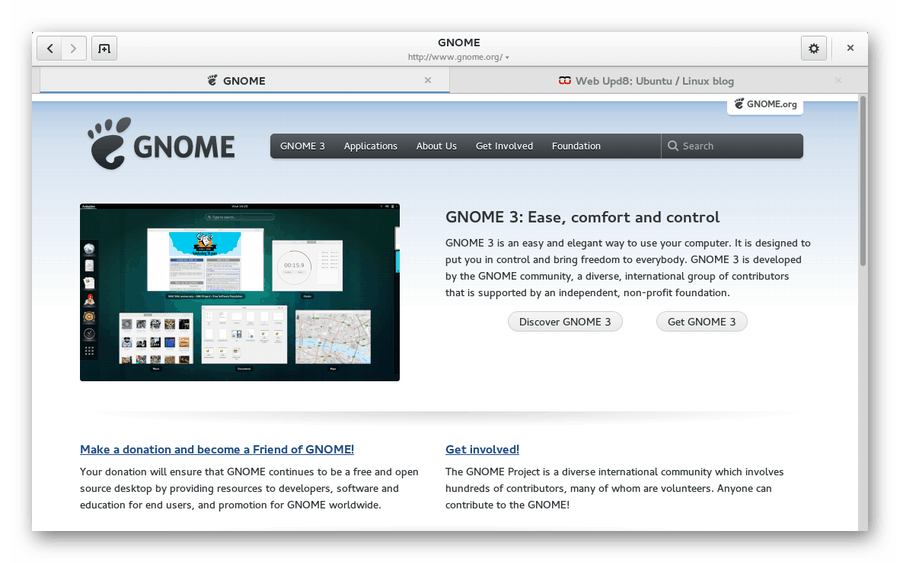This screenshot has width=900, height=563.
Task: Open the gear settings menu
Action: tap(814, 48)
